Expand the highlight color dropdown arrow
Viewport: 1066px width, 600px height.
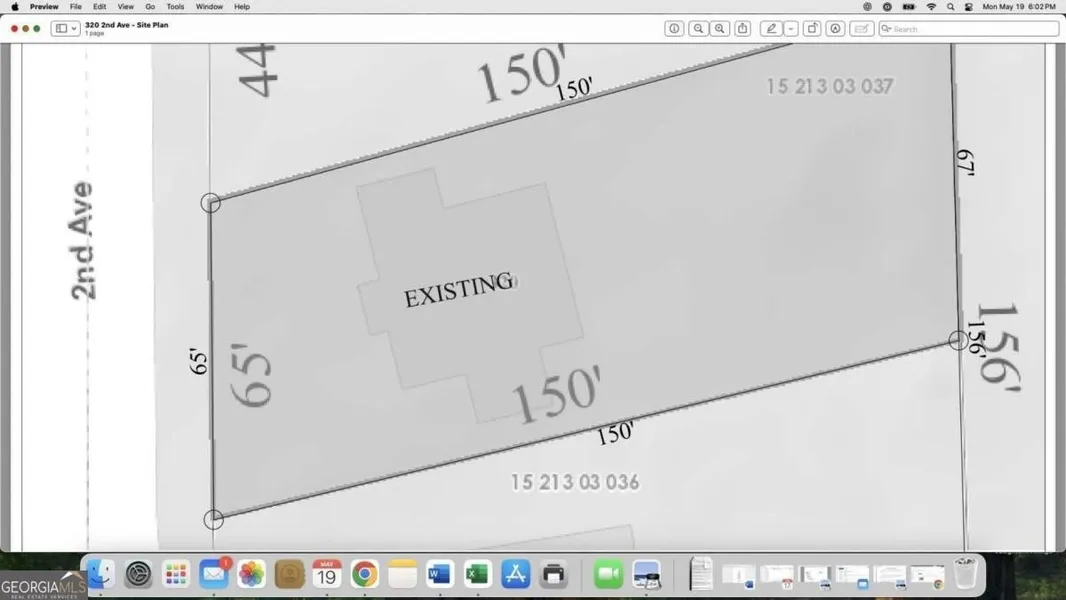(x=790, y=29)
